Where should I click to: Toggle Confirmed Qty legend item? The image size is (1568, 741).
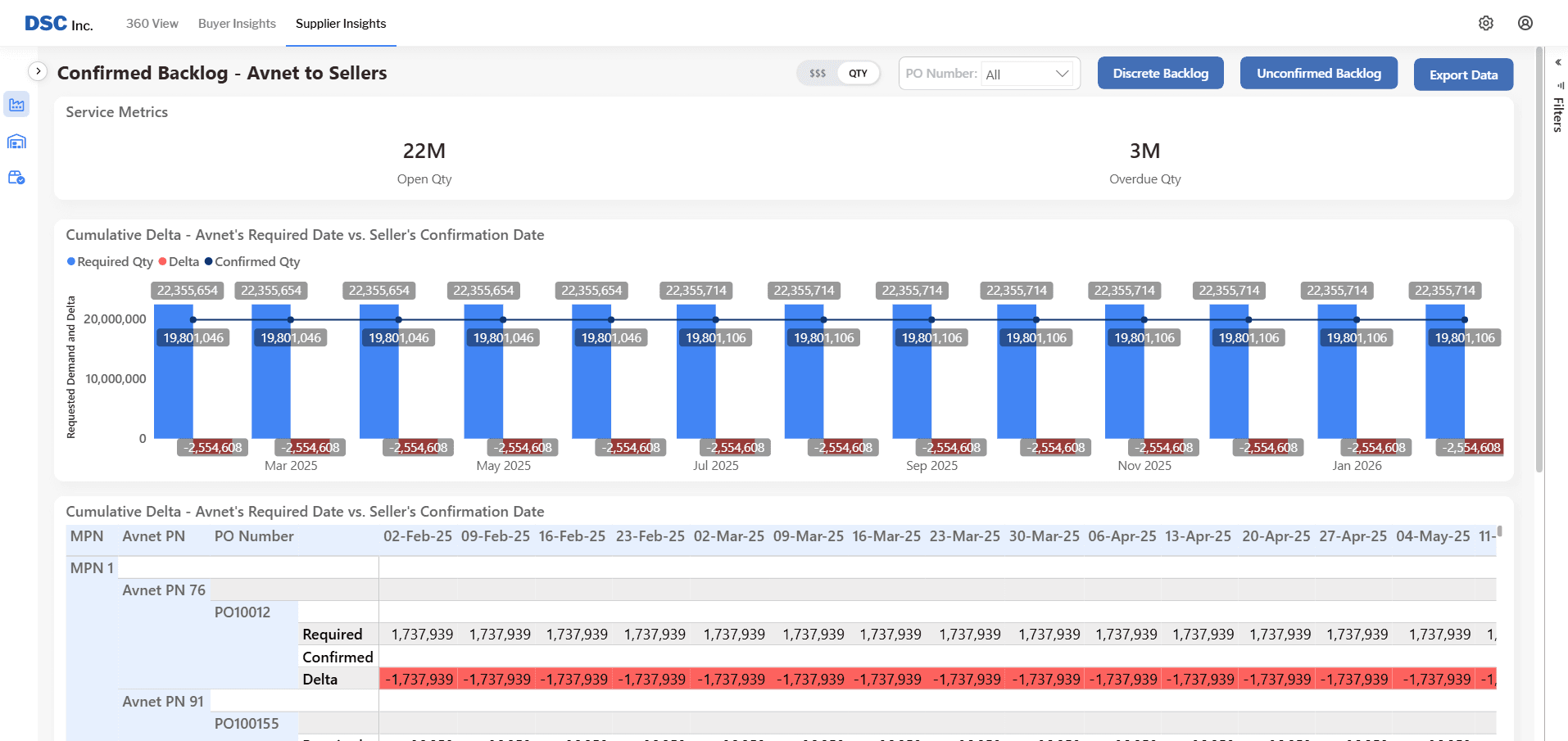point(252,262)
